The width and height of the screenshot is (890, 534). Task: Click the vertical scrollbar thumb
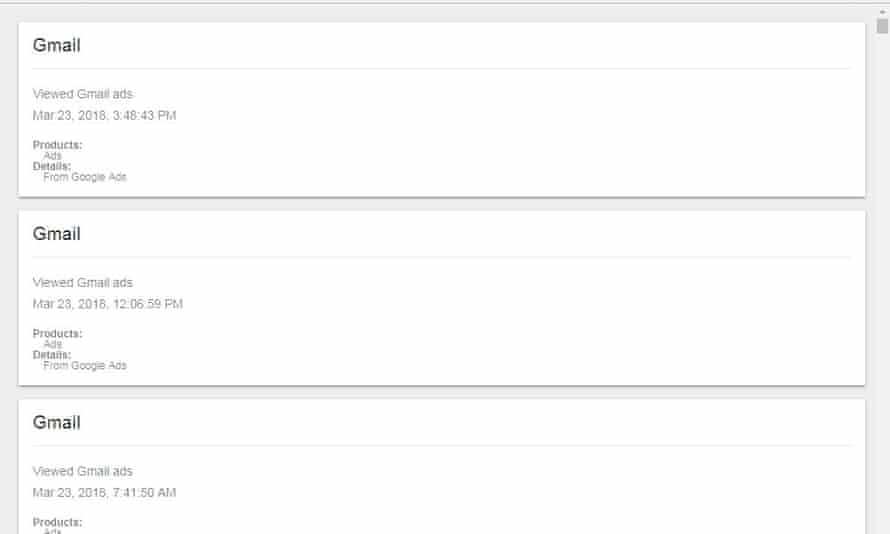click(882, 26)
